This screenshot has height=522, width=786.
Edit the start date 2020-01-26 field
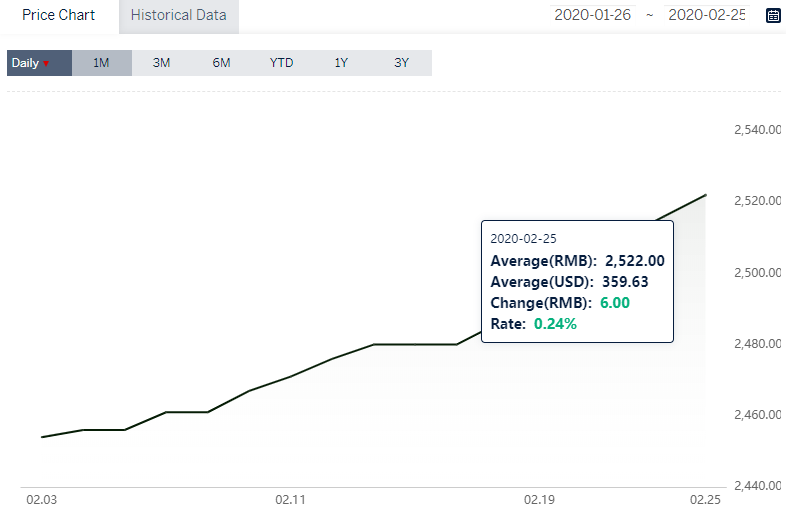593,15
